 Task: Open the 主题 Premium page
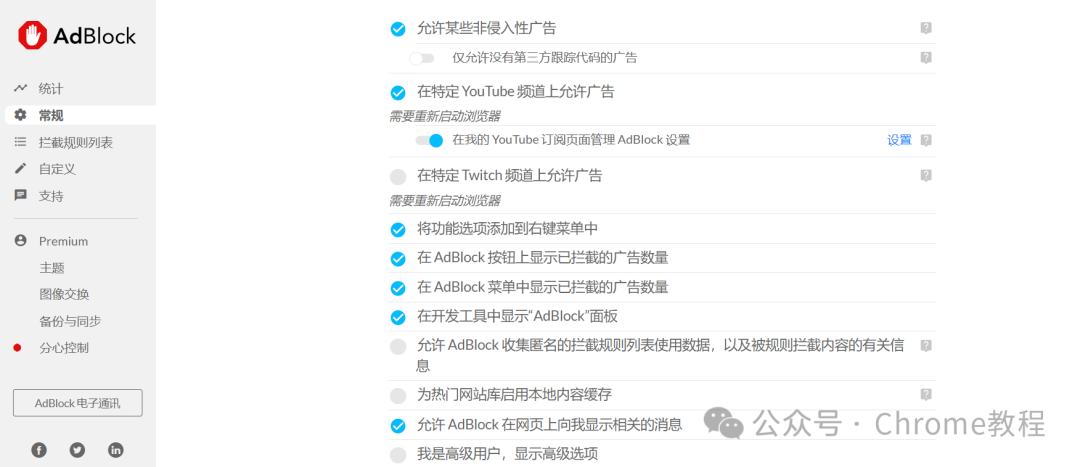(52, 268)
